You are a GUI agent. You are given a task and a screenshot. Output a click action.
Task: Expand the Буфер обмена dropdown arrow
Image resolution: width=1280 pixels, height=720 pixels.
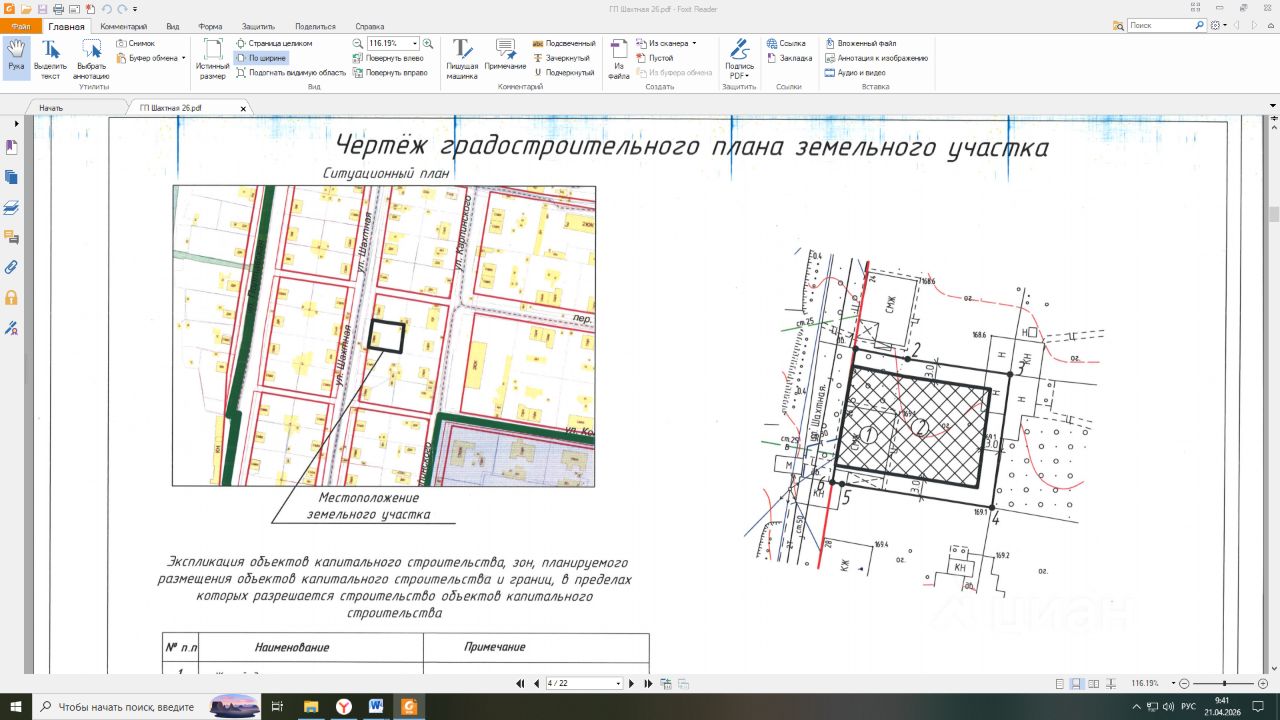[x=184, y=58]
